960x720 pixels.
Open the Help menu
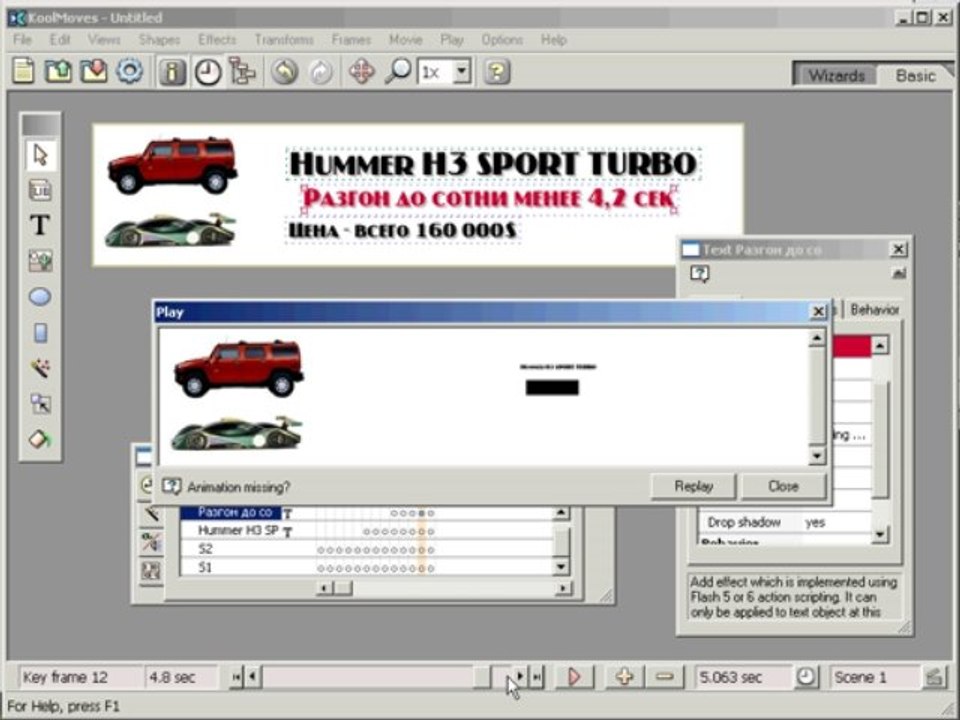(x=553, y=40)
